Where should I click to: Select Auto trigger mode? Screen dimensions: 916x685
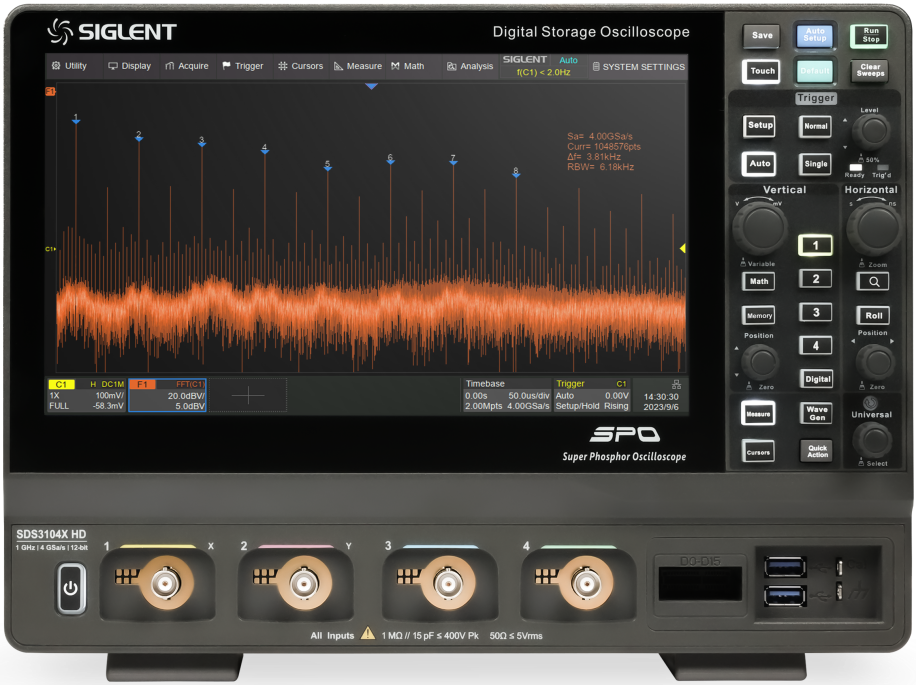pyautogui.click(x=759, y=164)
